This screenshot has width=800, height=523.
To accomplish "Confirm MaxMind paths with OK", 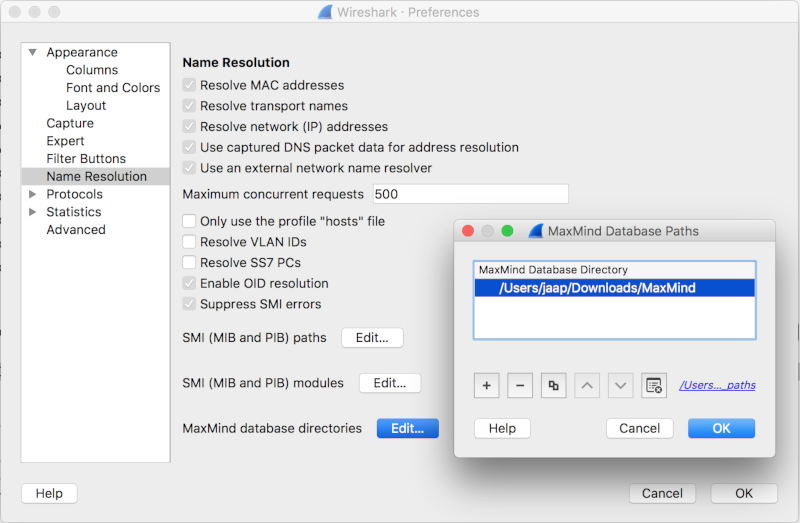I will pos(721,429).
